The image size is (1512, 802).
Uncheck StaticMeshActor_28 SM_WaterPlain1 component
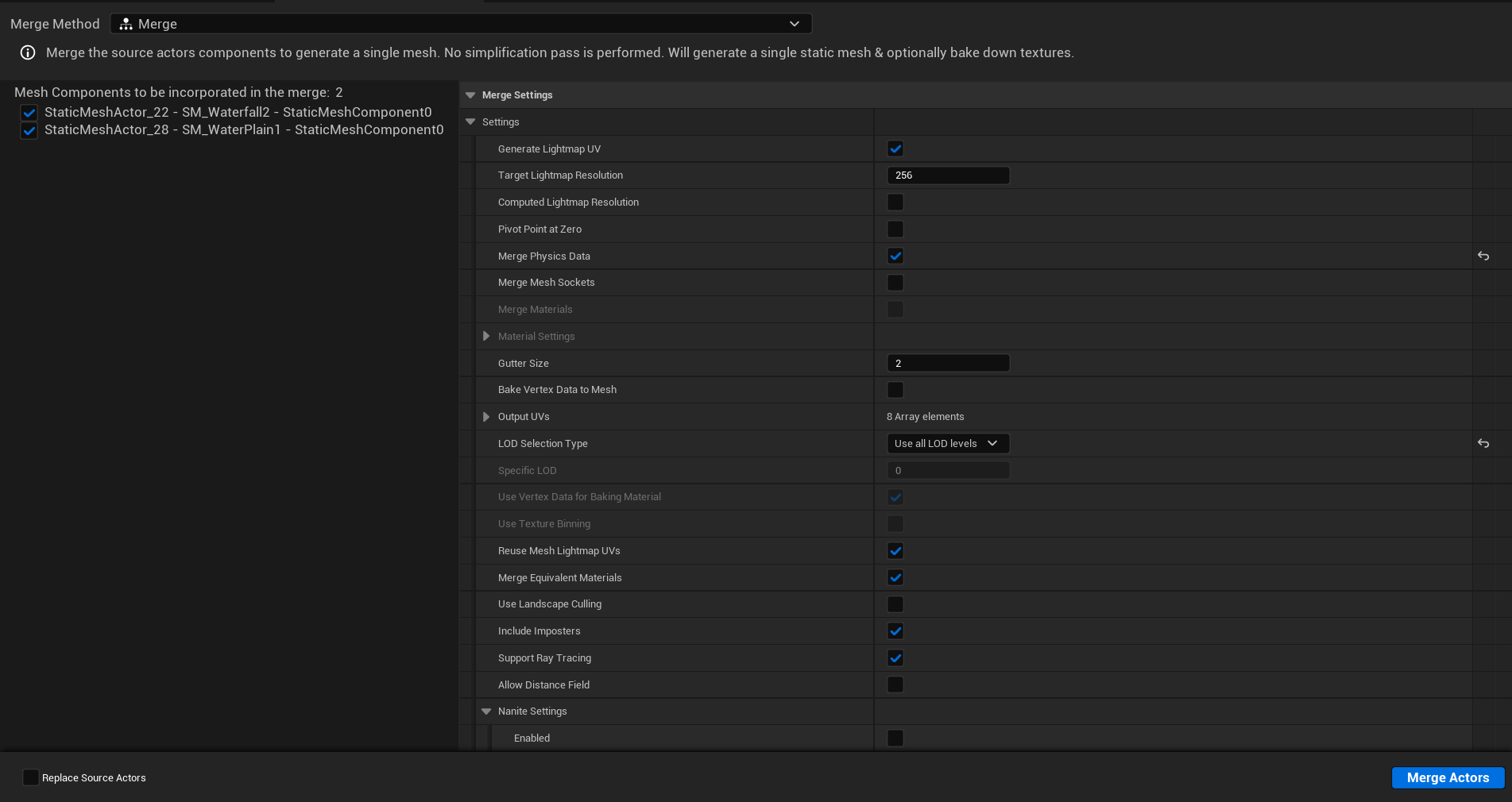[29, 130]
